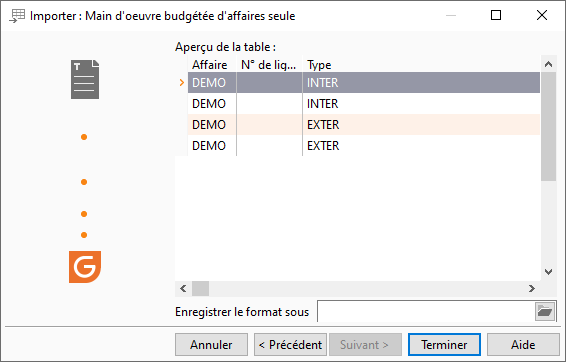Click the N° de lig... column header
The width and height of the screenshot is (566, 362).
coord(269,65)
